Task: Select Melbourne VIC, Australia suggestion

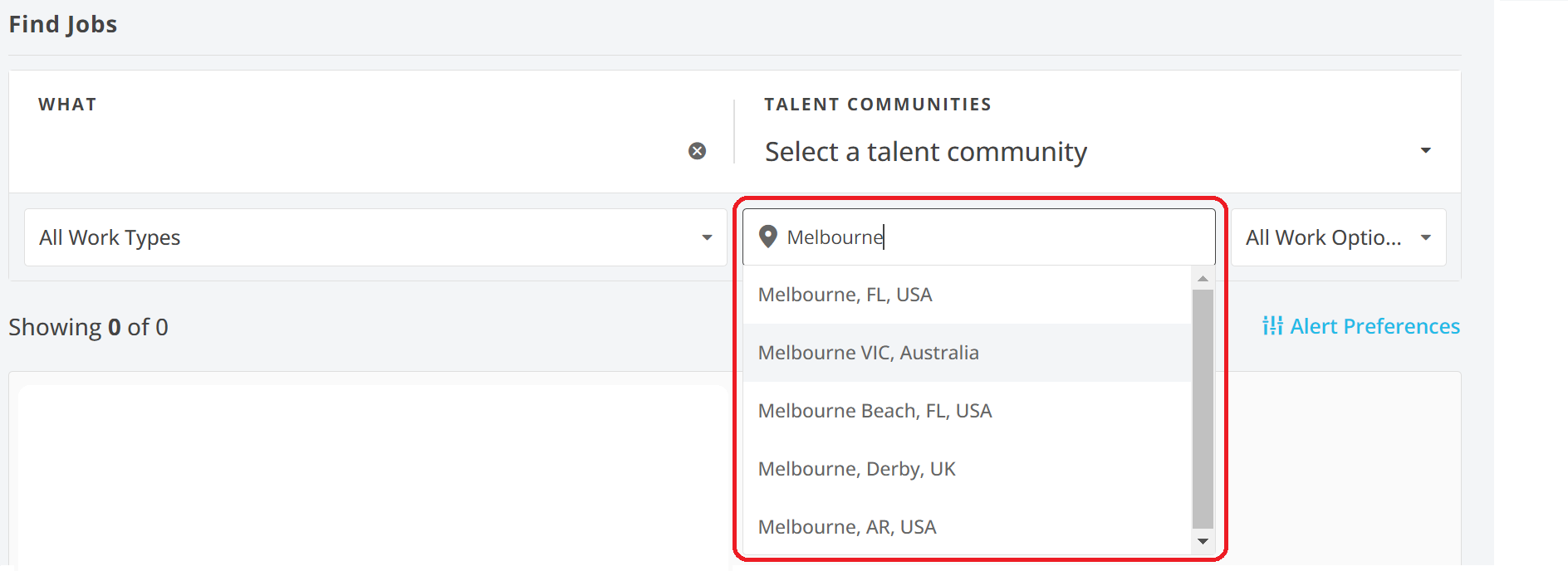Action: click(x=869, y=353)
